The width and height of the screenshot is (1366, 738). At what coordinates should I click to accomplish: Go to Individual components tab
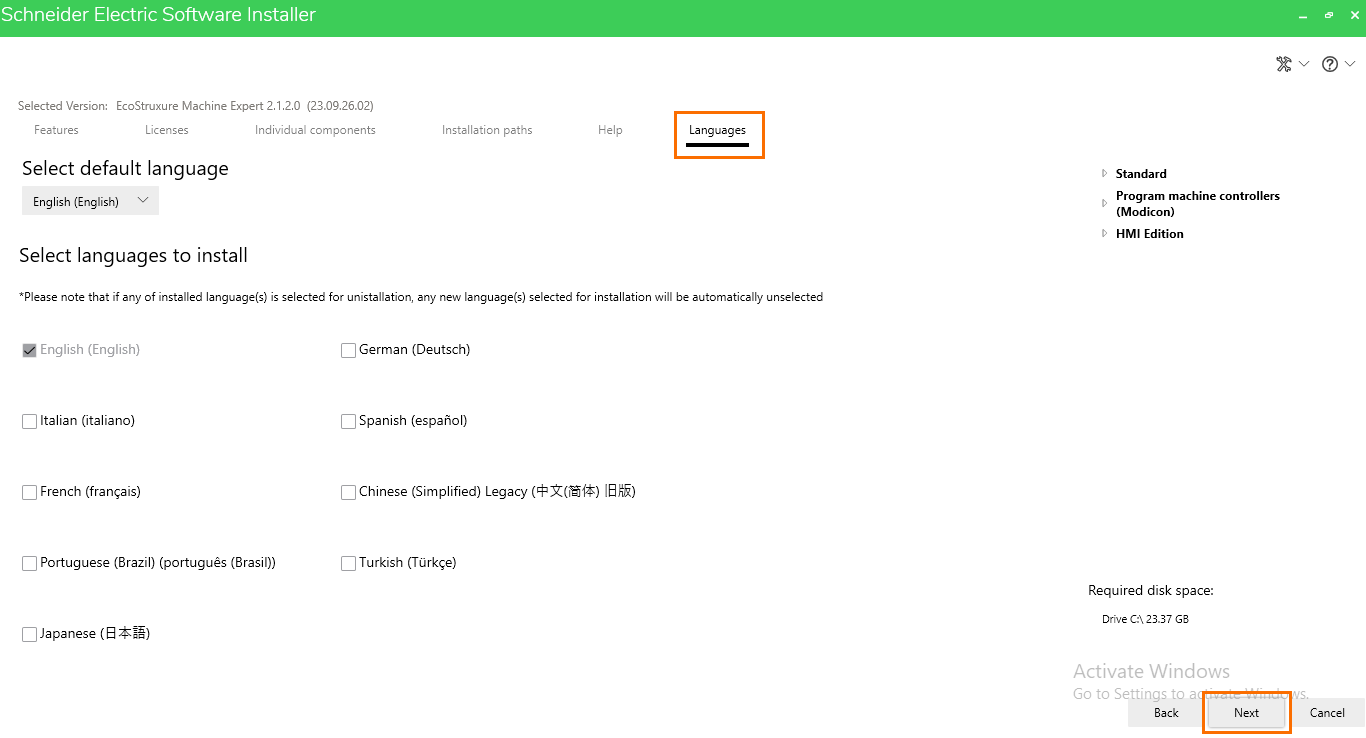click(315, 130)
